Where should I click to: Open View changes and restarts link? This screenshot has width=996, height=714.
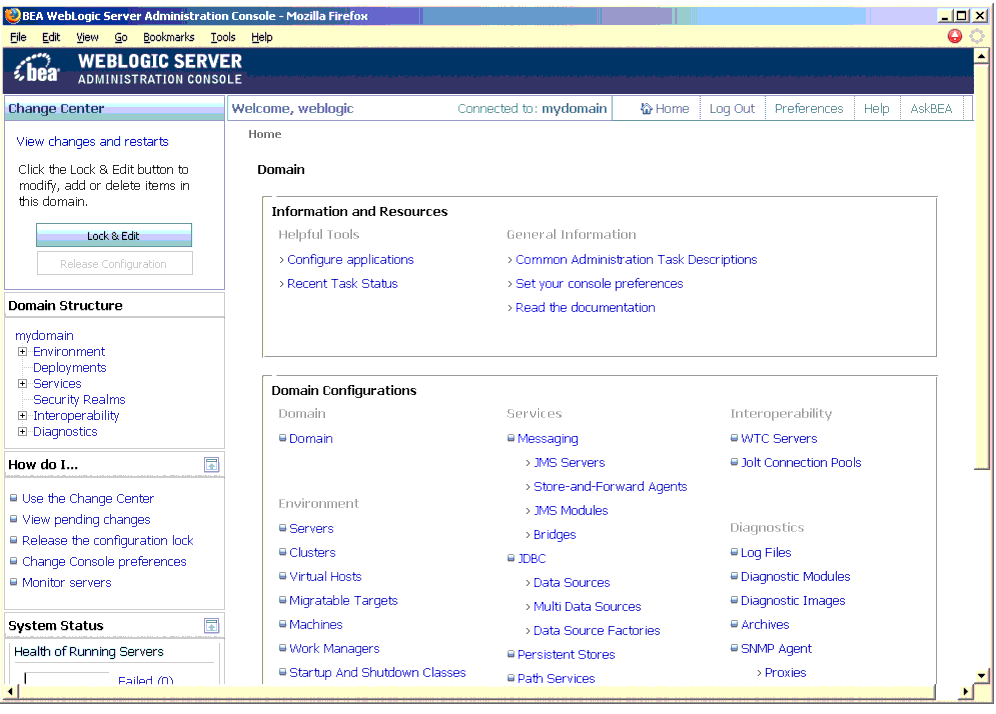pos(92,141)
